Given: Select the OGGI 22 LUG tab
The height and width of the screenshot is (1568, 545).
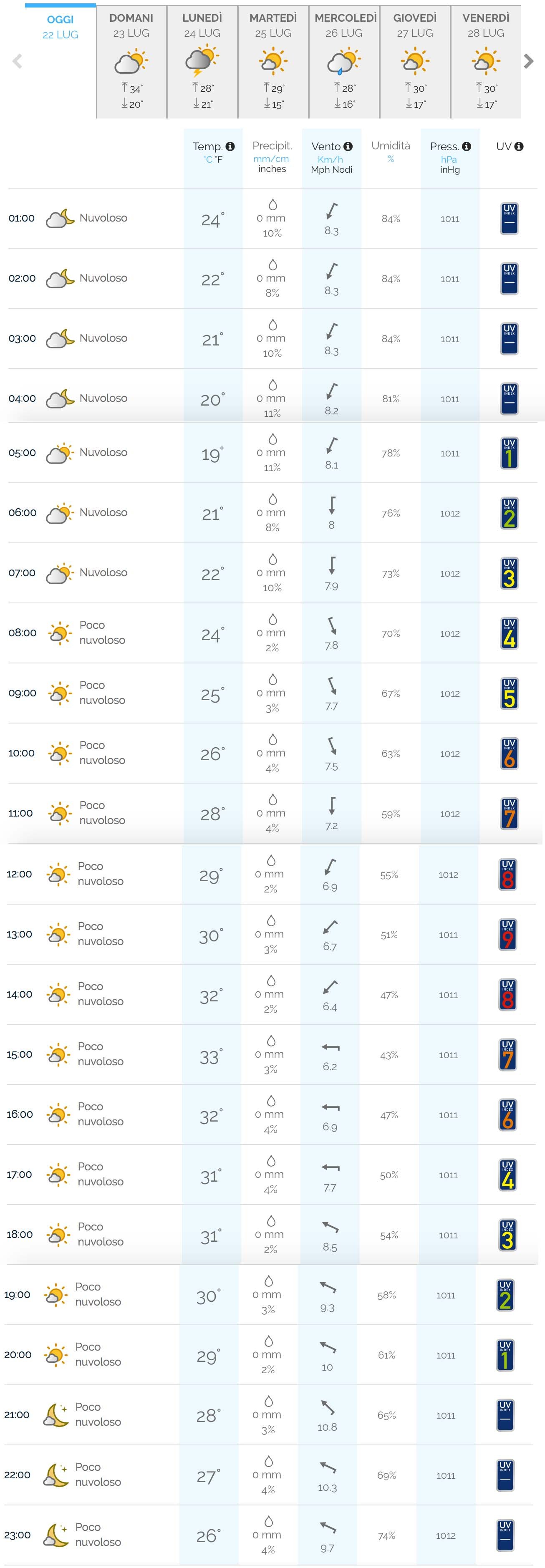Looking at the screenshot, I should point(60,26).
